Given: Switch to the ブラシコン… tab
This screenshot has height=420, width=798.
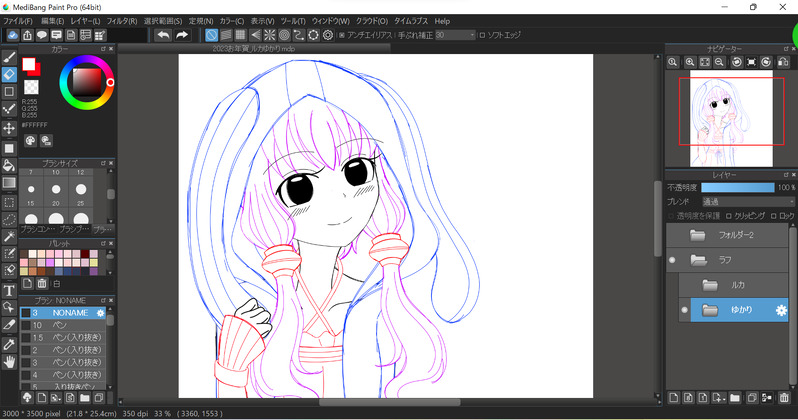Looking at the screenshot, I should pyautogui.click(x=37, y=230).
